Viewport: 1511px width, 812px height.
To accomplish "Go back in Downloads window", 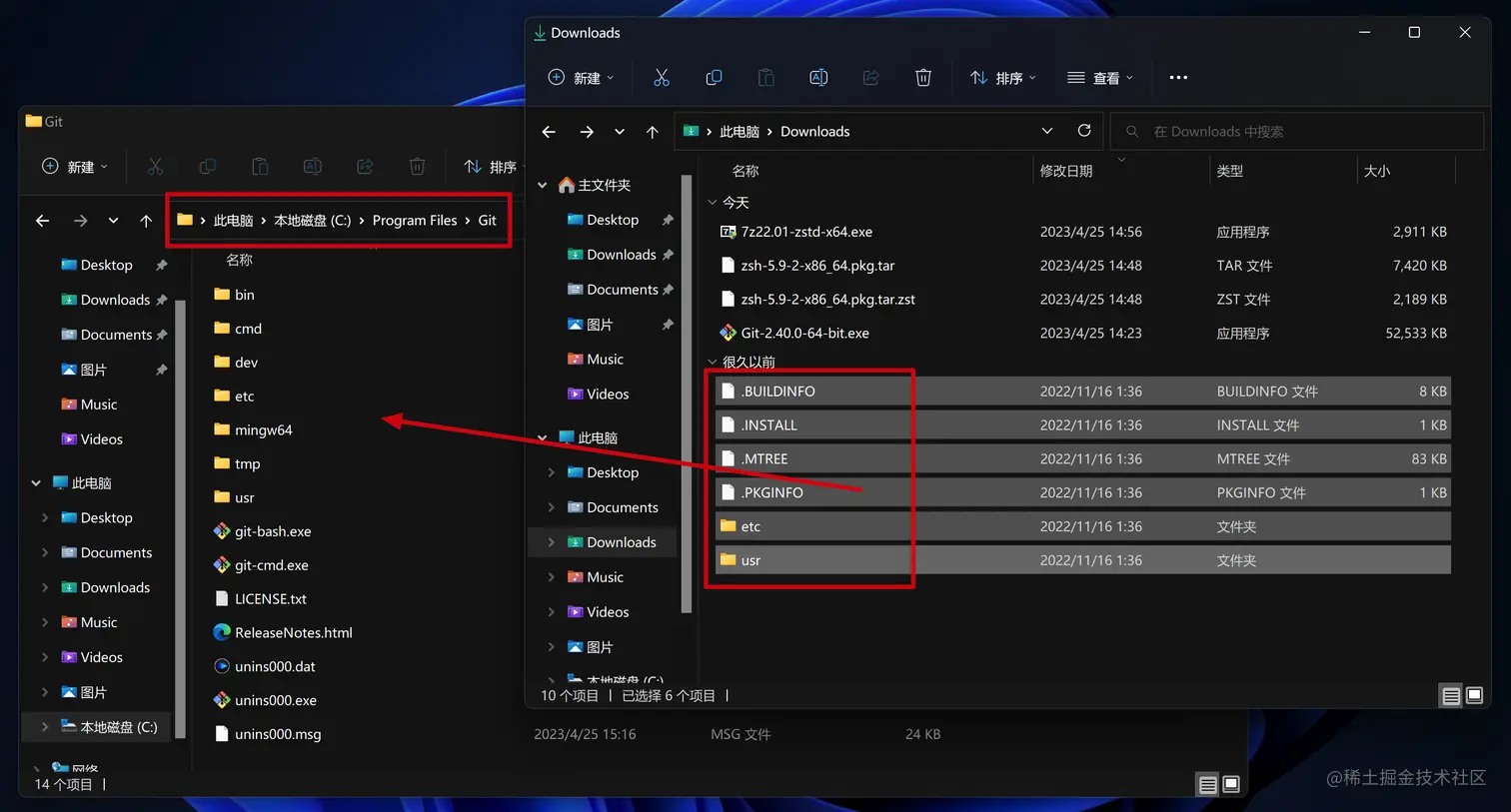I will click(549, 132).
